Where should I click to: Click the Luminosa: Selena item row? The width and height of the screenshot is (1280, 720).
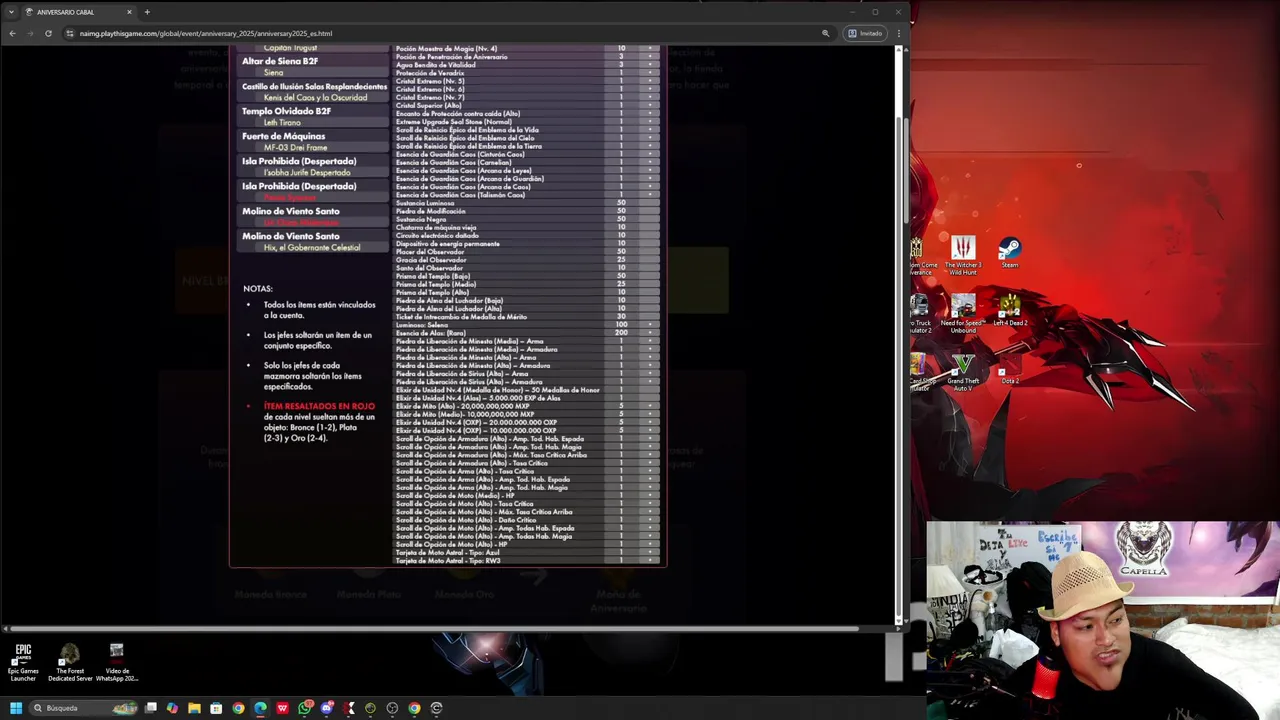[527, 325]
